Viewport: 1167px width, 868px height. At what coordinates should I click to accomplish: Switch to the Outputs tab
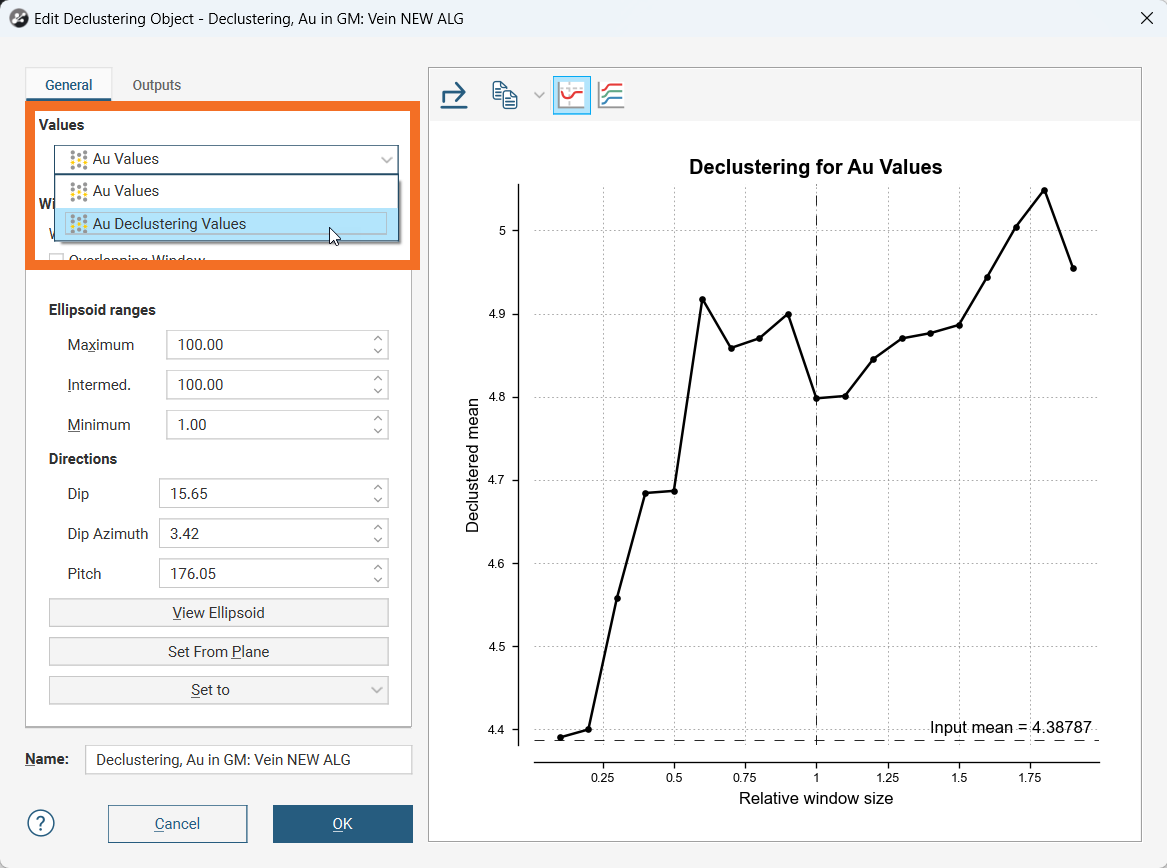(x=157, y=85)
